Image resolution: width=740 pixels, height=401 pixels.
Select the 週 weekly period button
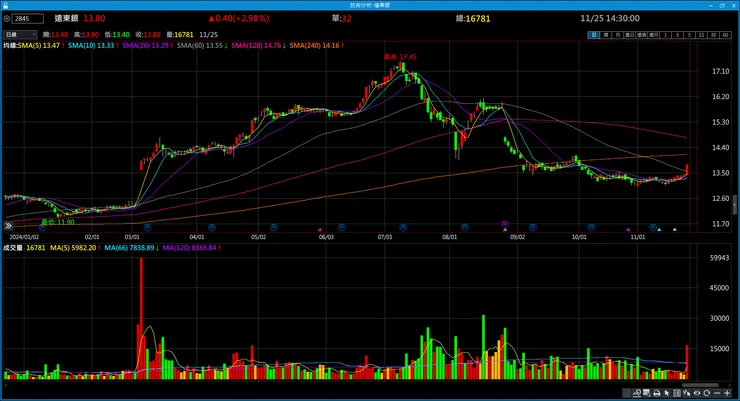[x=606, y=35]
